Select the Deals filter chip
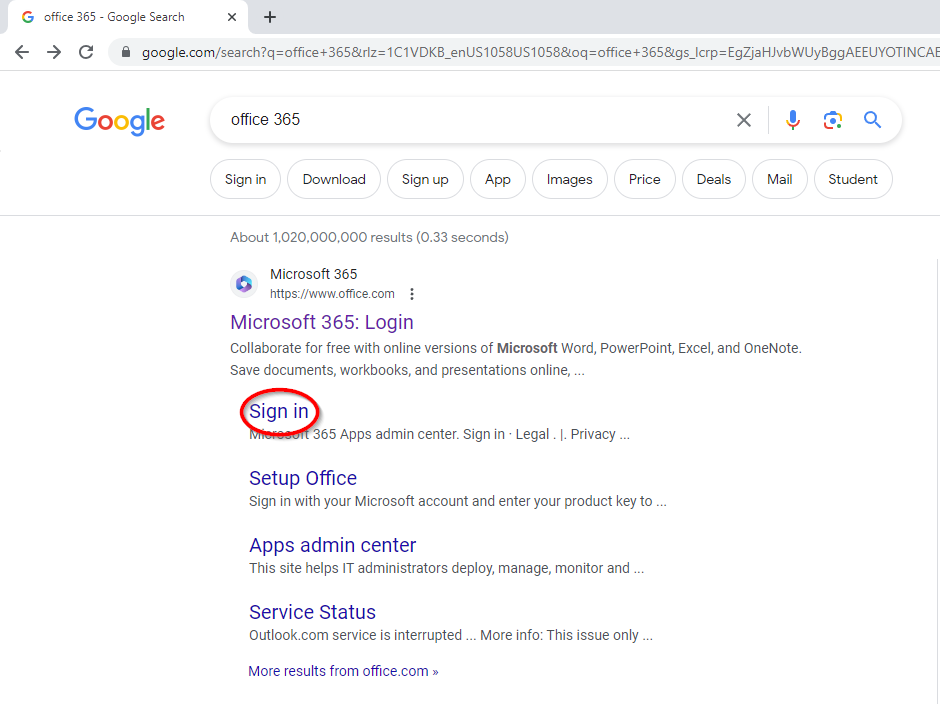This screenshot has width=940, height=704. click(x=713, y=179)
